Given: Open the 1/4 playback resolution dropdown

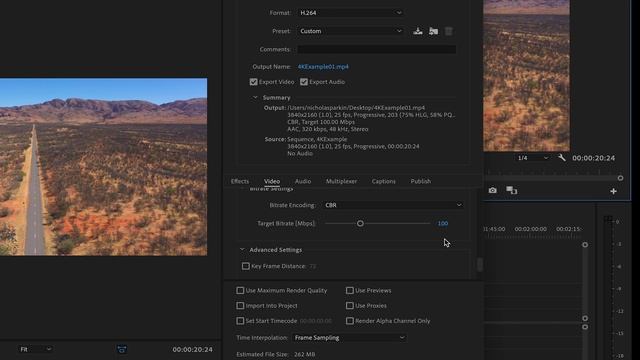Looking at the screenshot, I should click(x=532, y=158).
